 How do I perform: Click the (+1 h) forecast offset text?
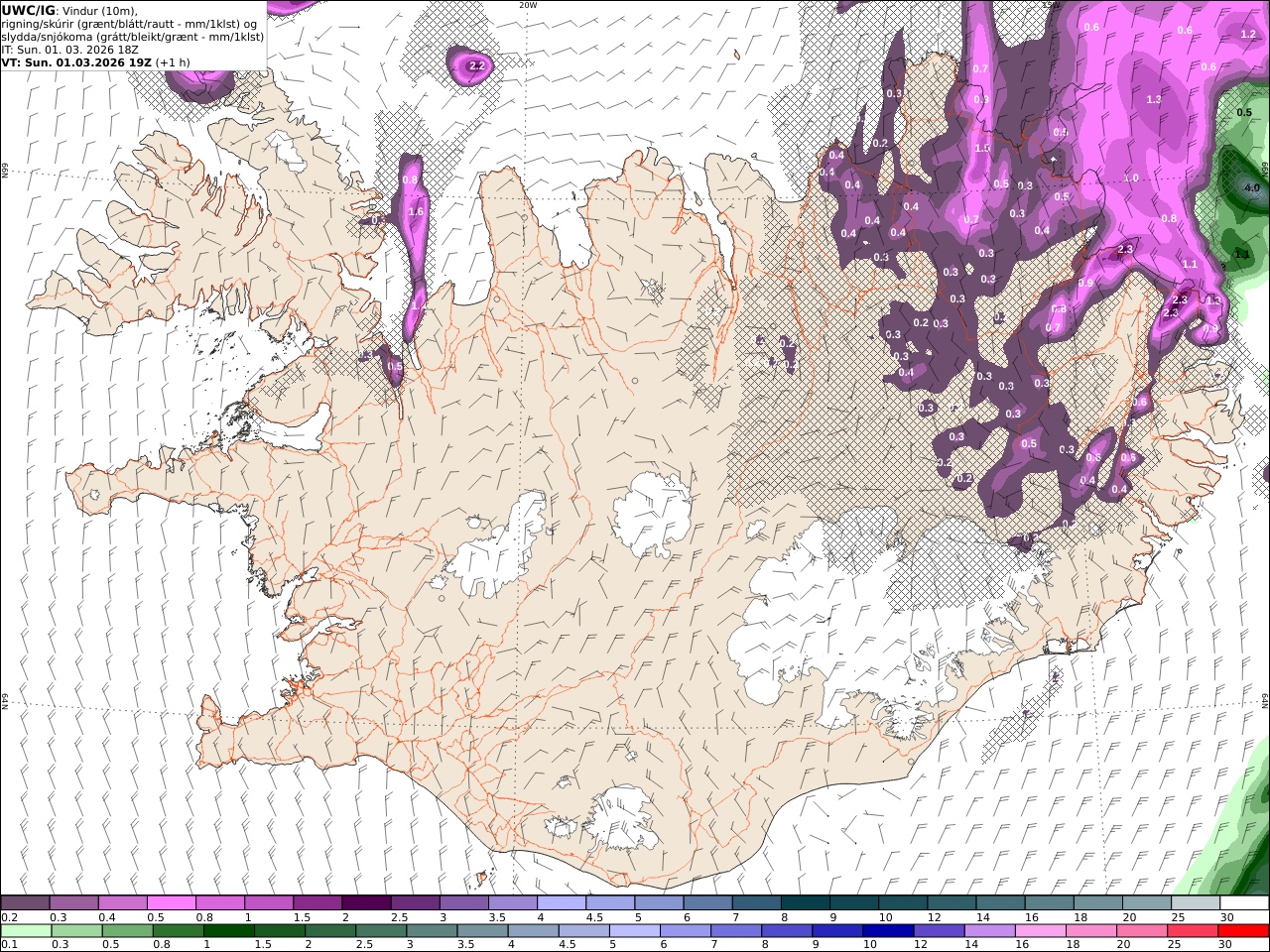coord(173,61)
